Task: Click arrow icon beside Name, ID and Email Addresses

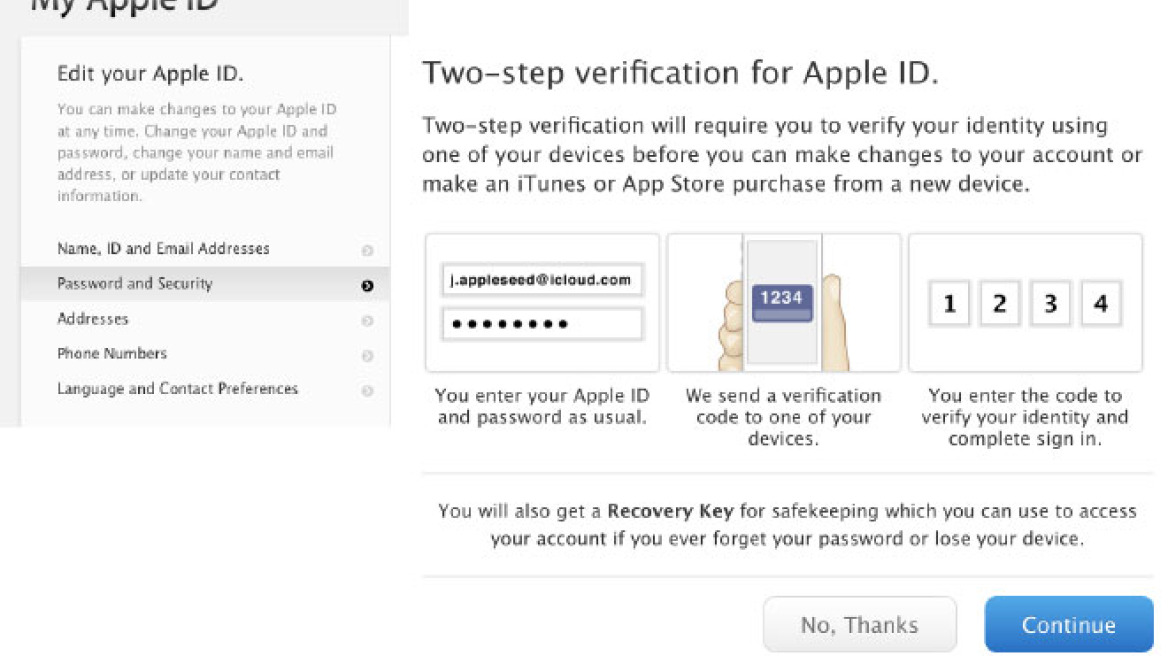Action: [367, 250]
